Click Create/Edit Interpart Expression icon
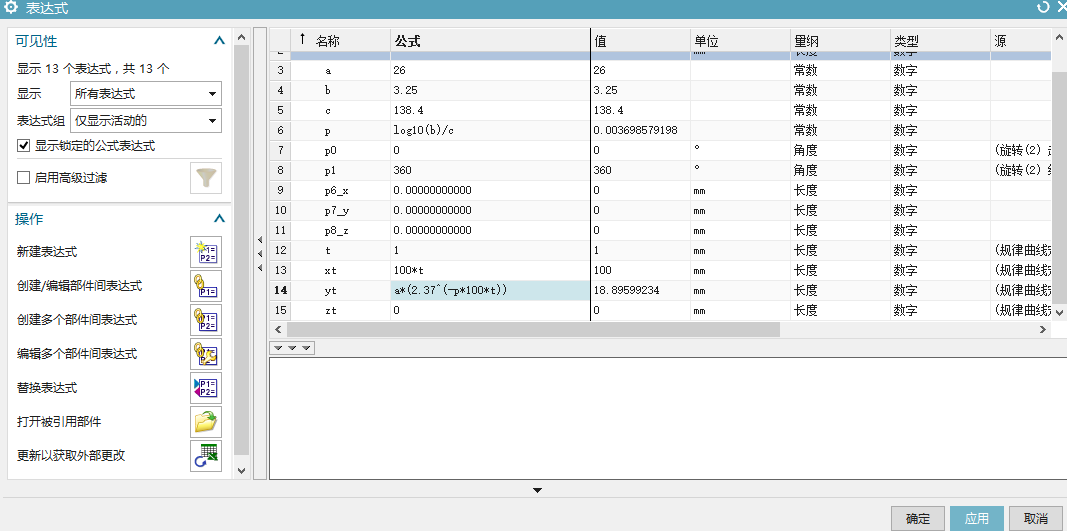The height and width of the screenshot is (531, 1067). 205,286
